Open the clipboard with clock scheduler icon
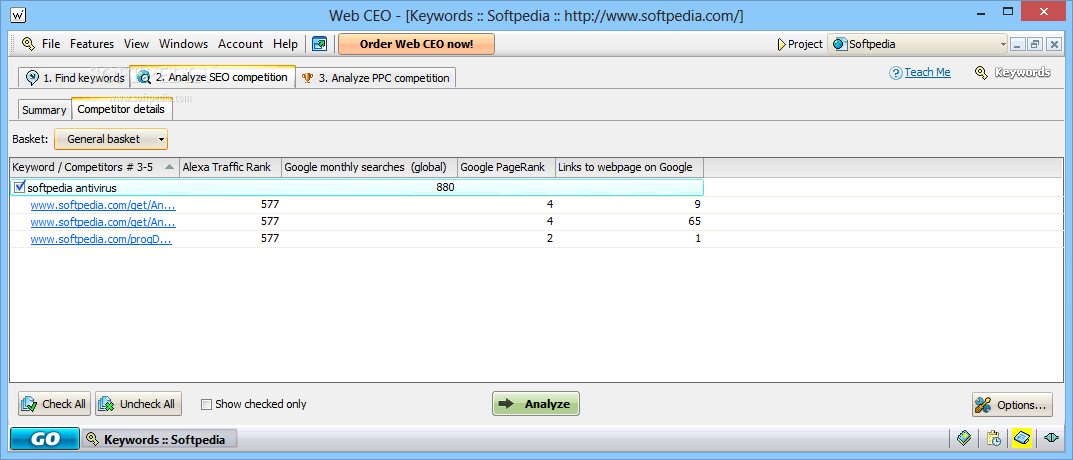 [x=994, y=438]
